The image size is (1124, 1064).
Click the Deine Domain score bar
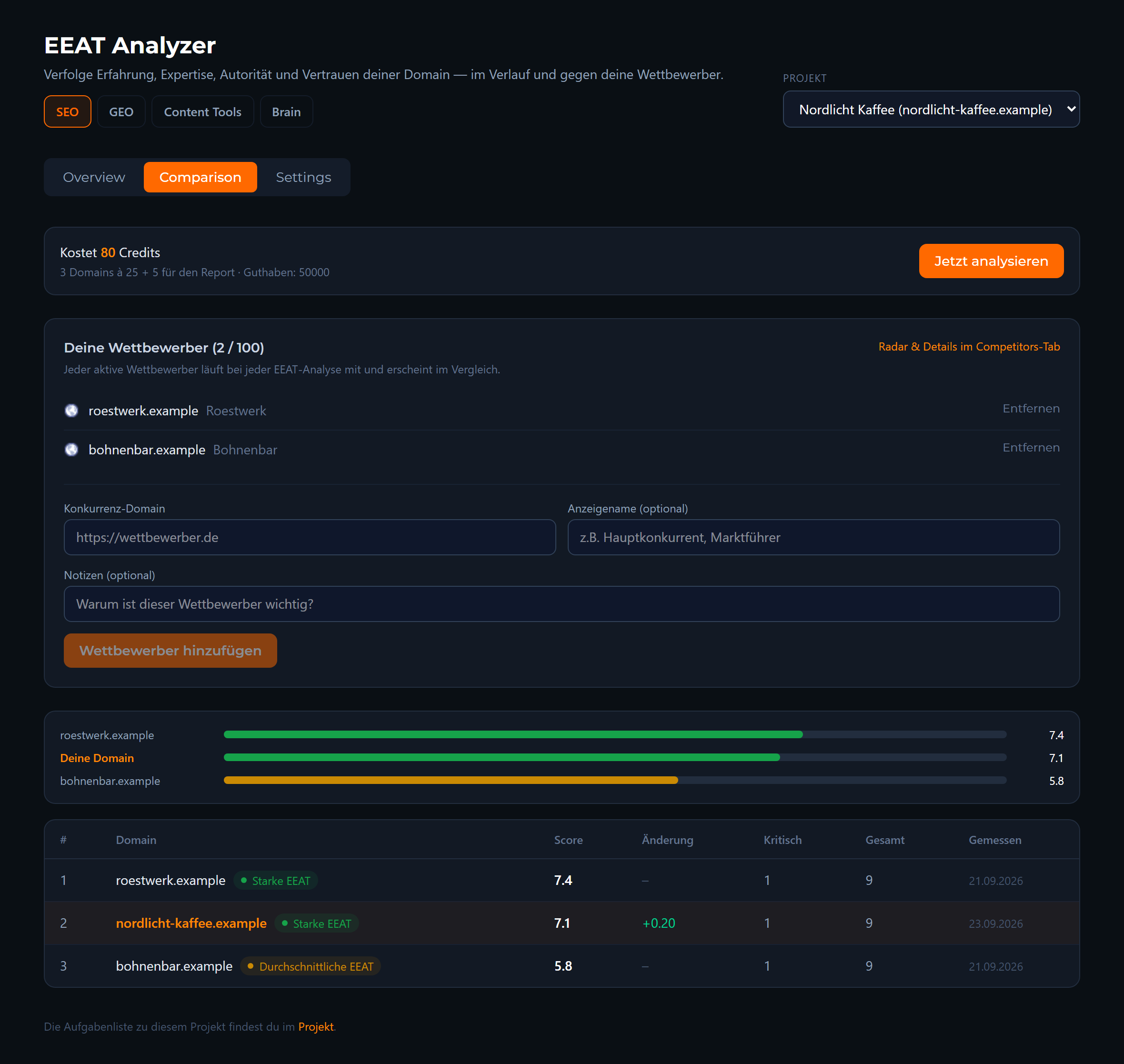click(615, 758)
